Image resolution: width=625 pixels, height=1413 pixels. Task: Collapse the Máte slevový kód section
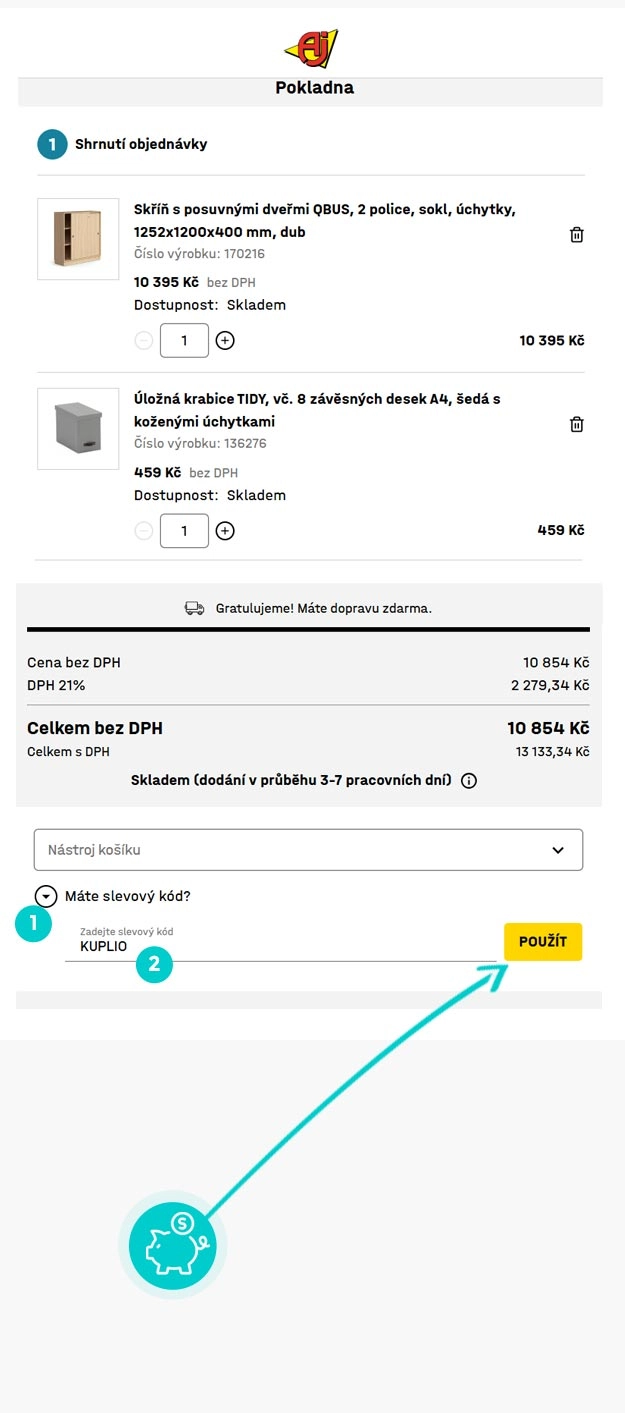point(46,897)
